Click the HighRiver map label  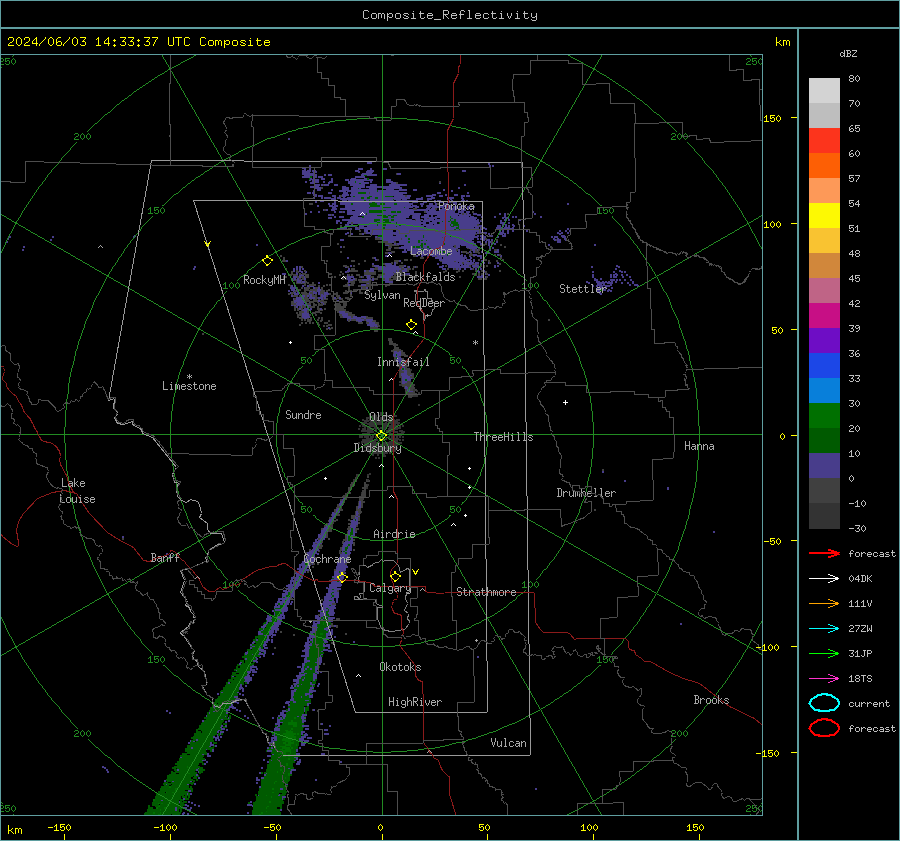(415, 702)
